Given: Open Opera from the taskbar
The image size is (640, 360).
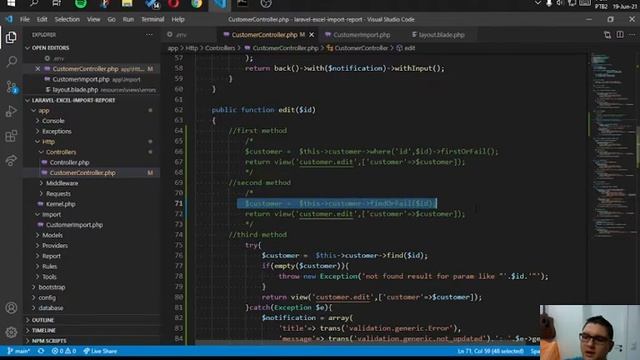Looking at the screenshot, I should click(x=173, y=3).
